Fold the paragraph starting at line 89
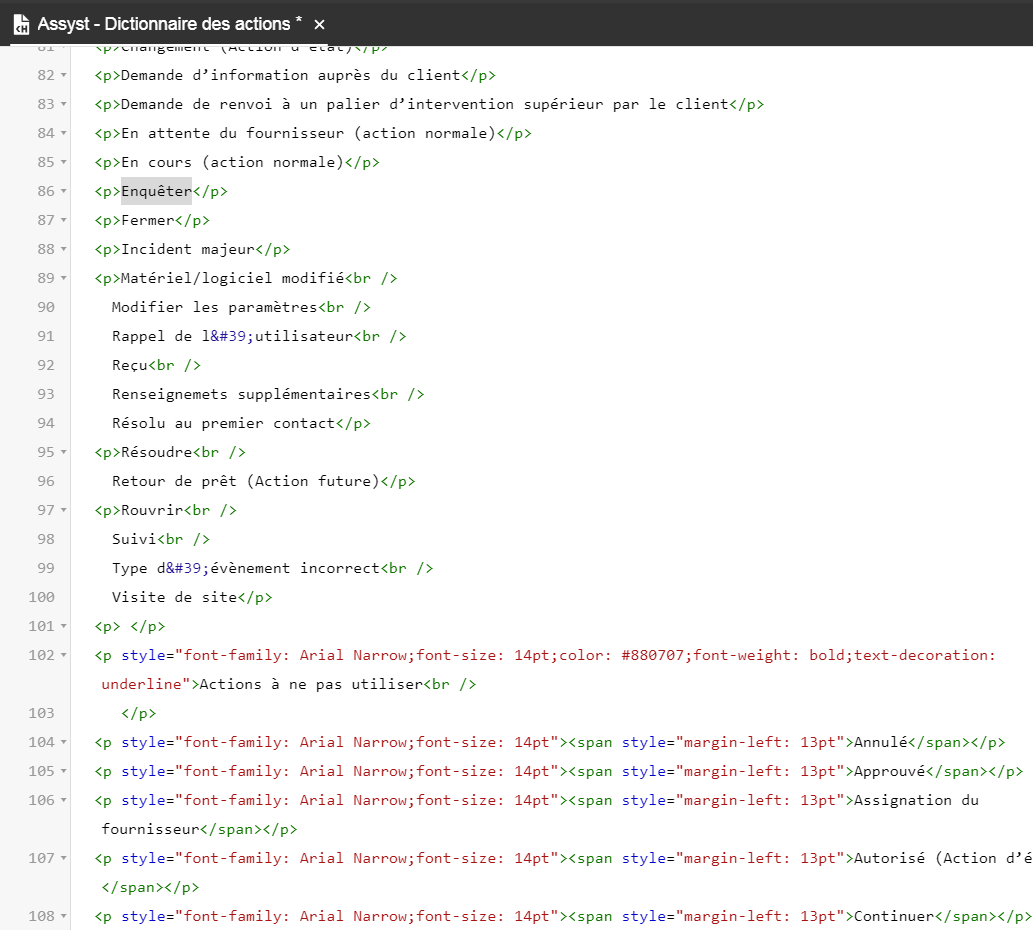 [64, 278]
